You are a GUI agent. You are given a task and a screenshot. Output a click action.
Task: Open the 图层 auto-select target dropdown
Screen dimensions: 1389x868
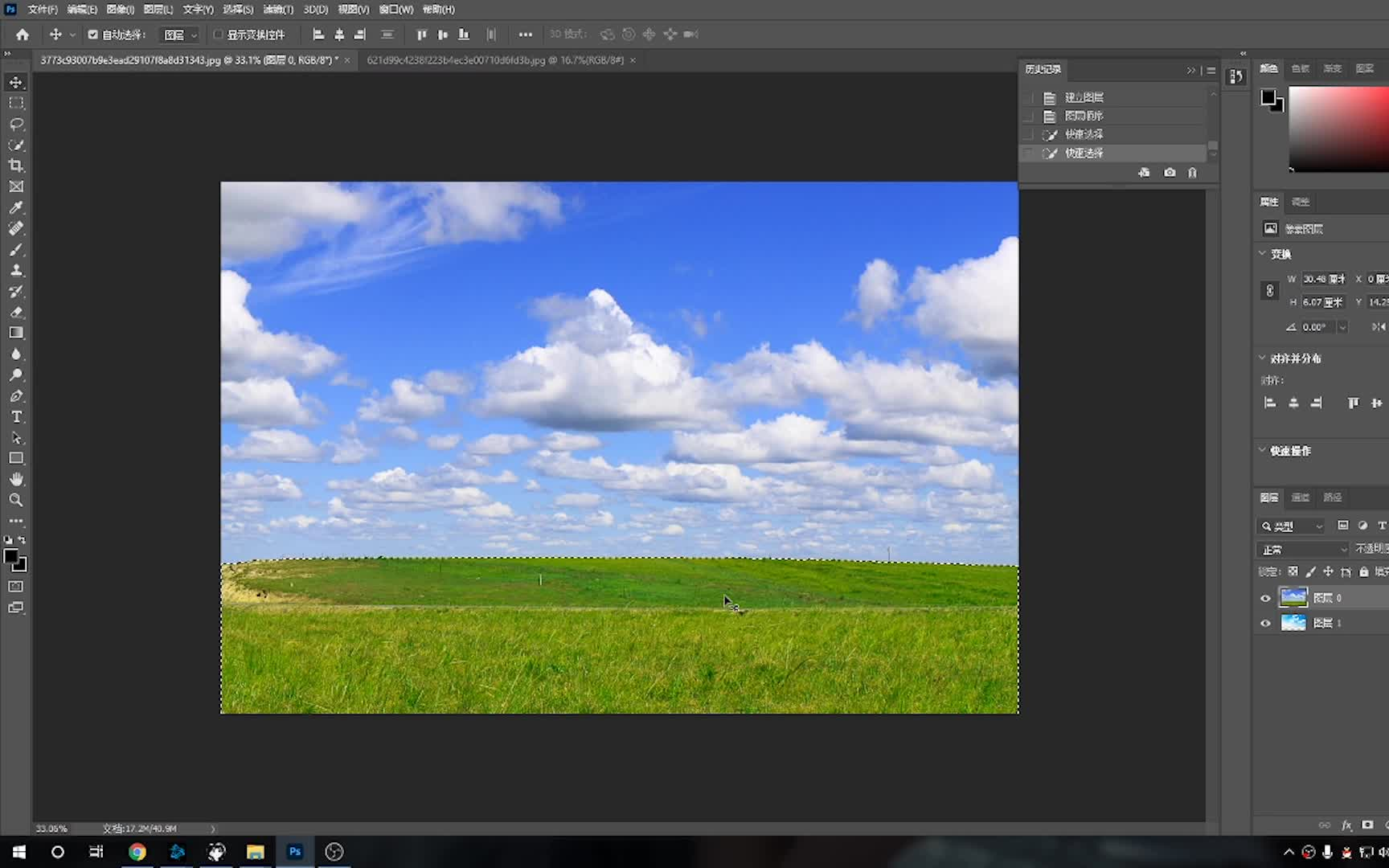coord(180,35)
